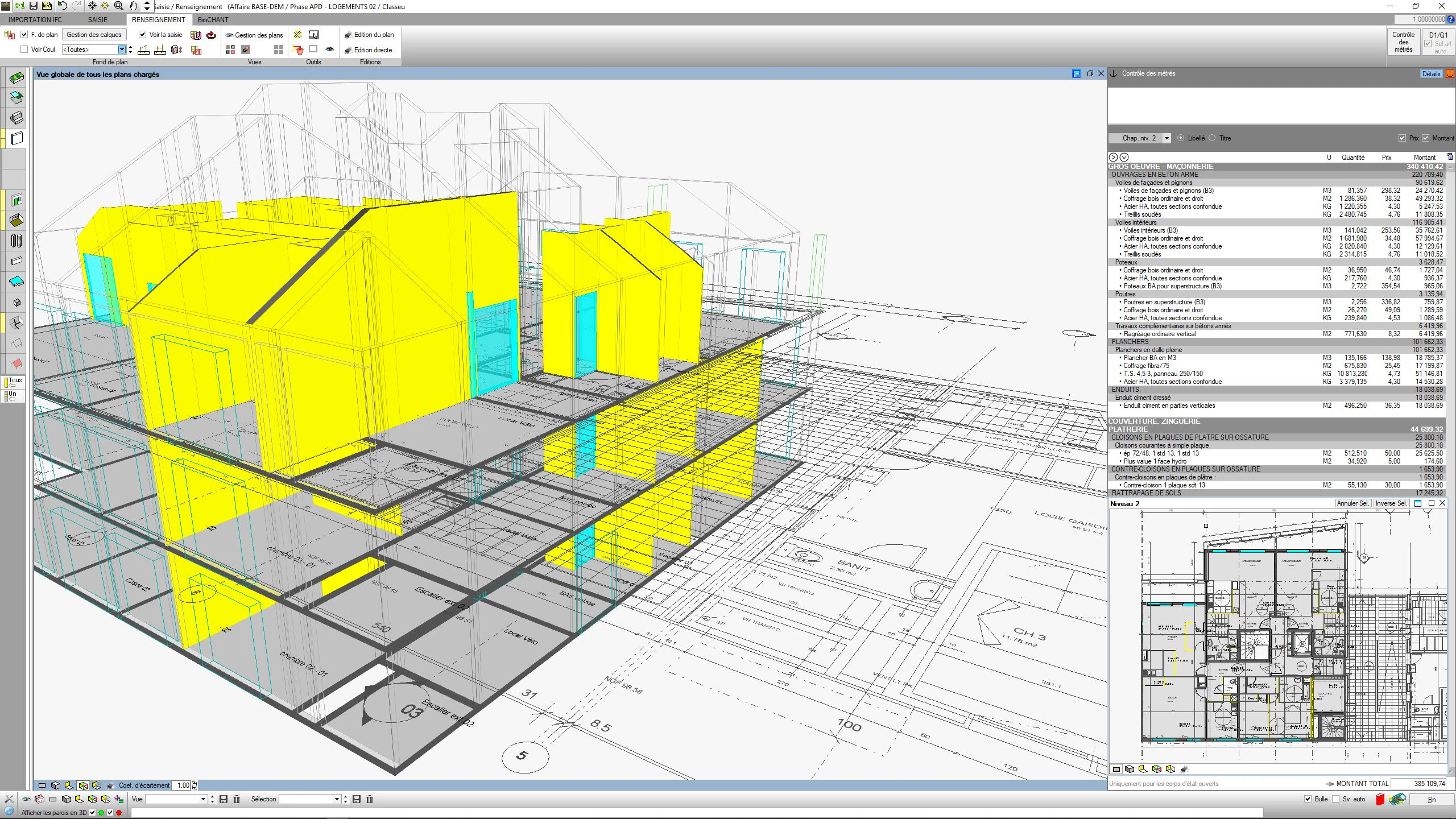
Task: Click the red rotate arrow icon
Action: [x=211, y=35]
